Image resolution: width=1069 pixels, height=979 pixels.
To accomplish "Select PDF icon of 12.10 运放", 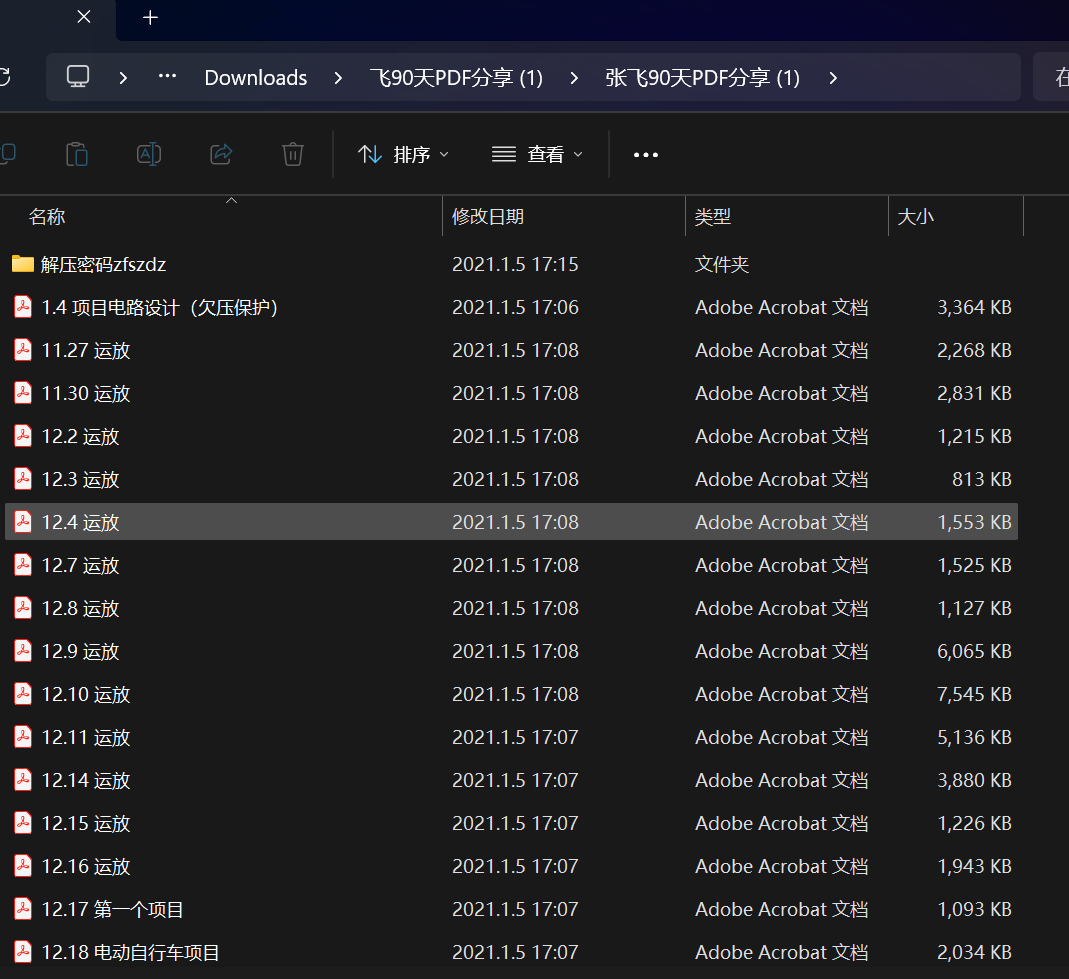I will [23, 693].
